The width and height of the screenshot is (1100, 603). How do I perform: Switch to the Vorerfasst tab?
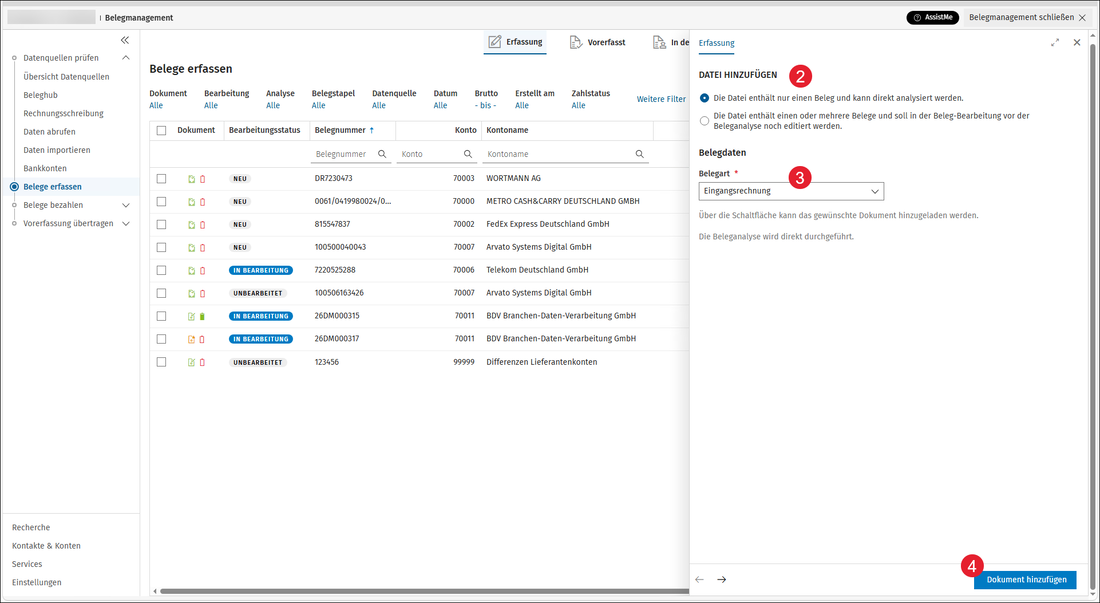(x=597, y=43)
